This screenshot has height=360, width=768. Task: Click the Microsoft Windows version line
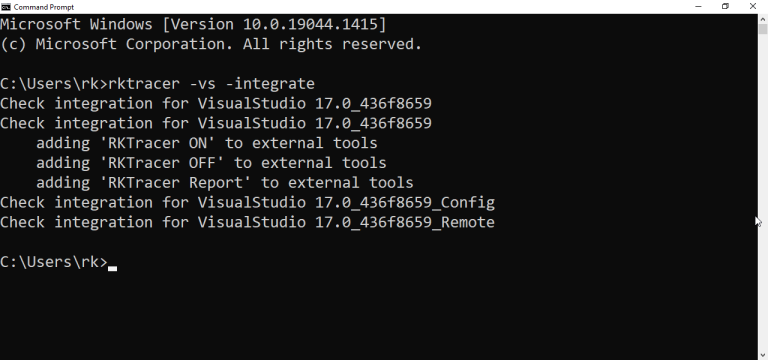click(x=193, y=24)
